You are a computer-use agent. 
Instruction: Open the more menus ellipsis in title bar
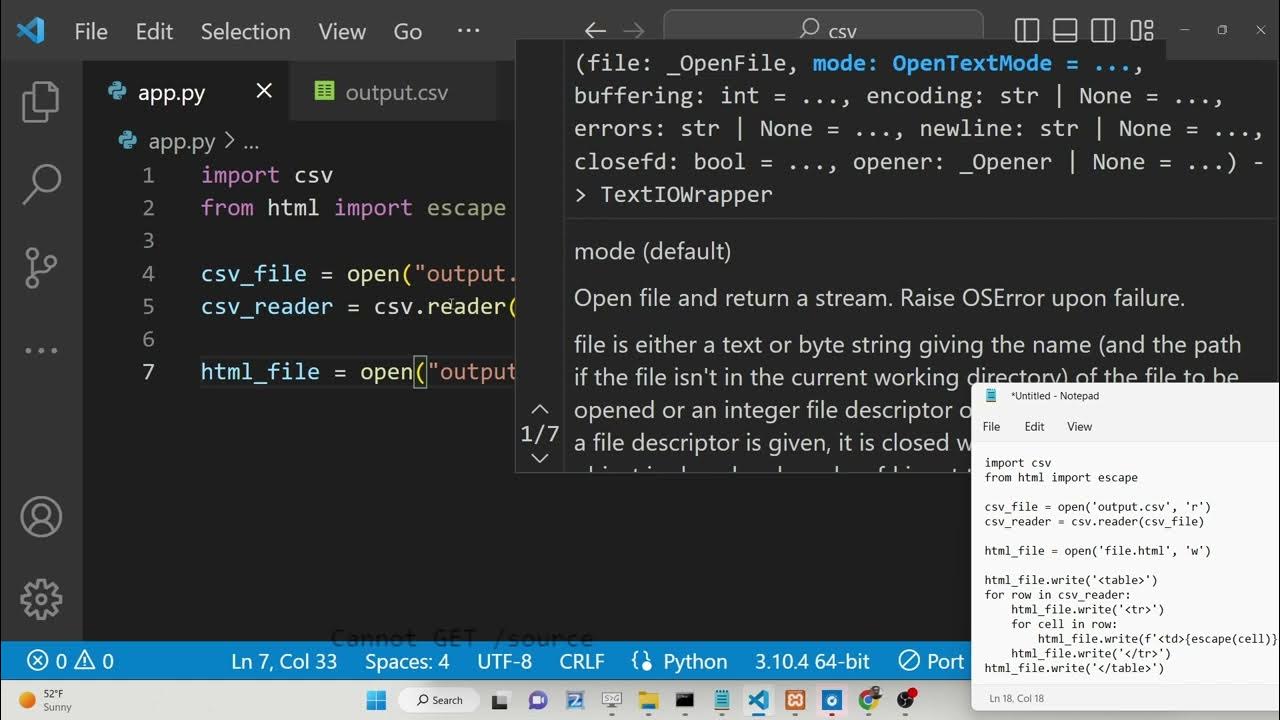click(x=468, y=31)
